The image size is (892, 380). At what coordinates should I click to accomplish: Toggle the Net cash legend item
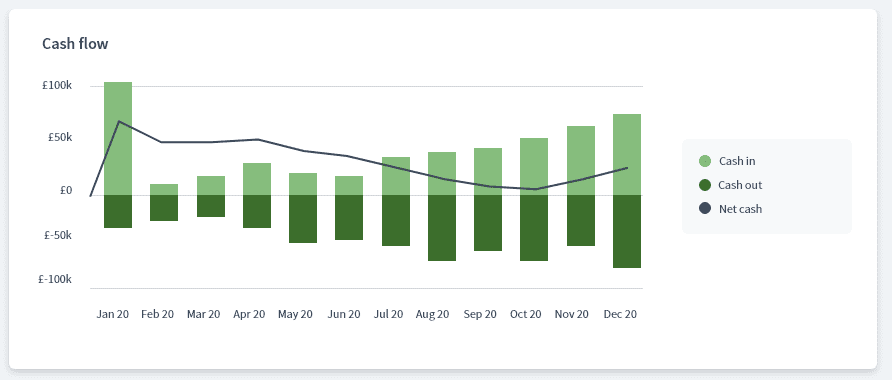coord(730,209)
